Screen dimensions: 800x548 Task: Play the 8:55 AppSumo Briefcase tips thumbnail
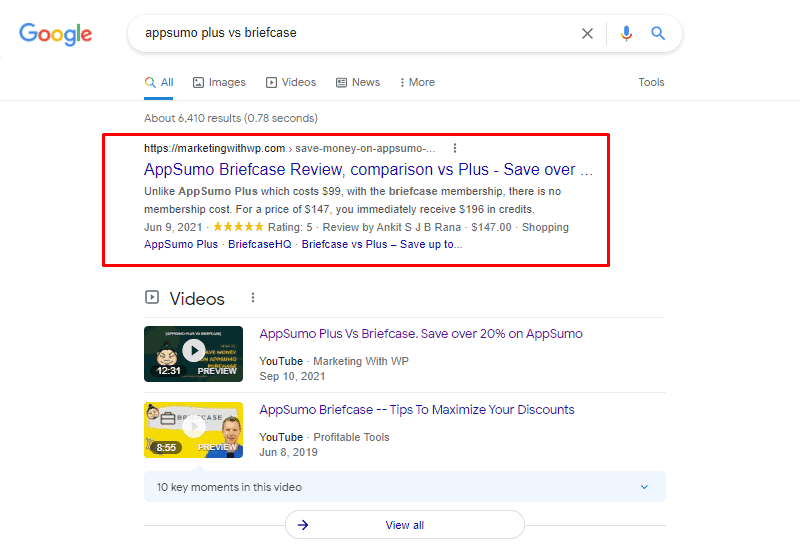tap(193, 430)
